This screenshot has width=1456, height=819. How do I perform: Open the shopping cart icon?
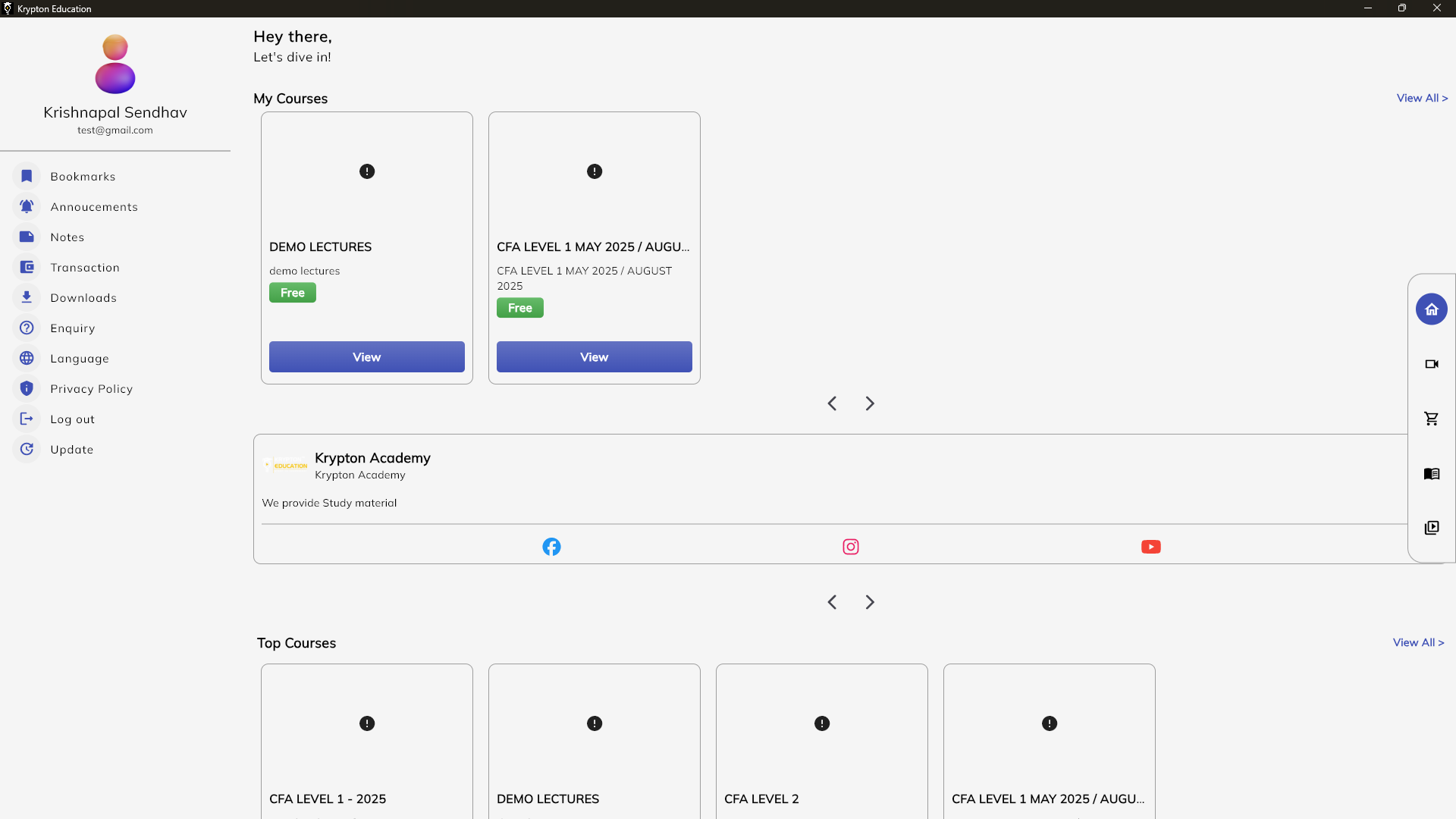tap(1431, 419)
